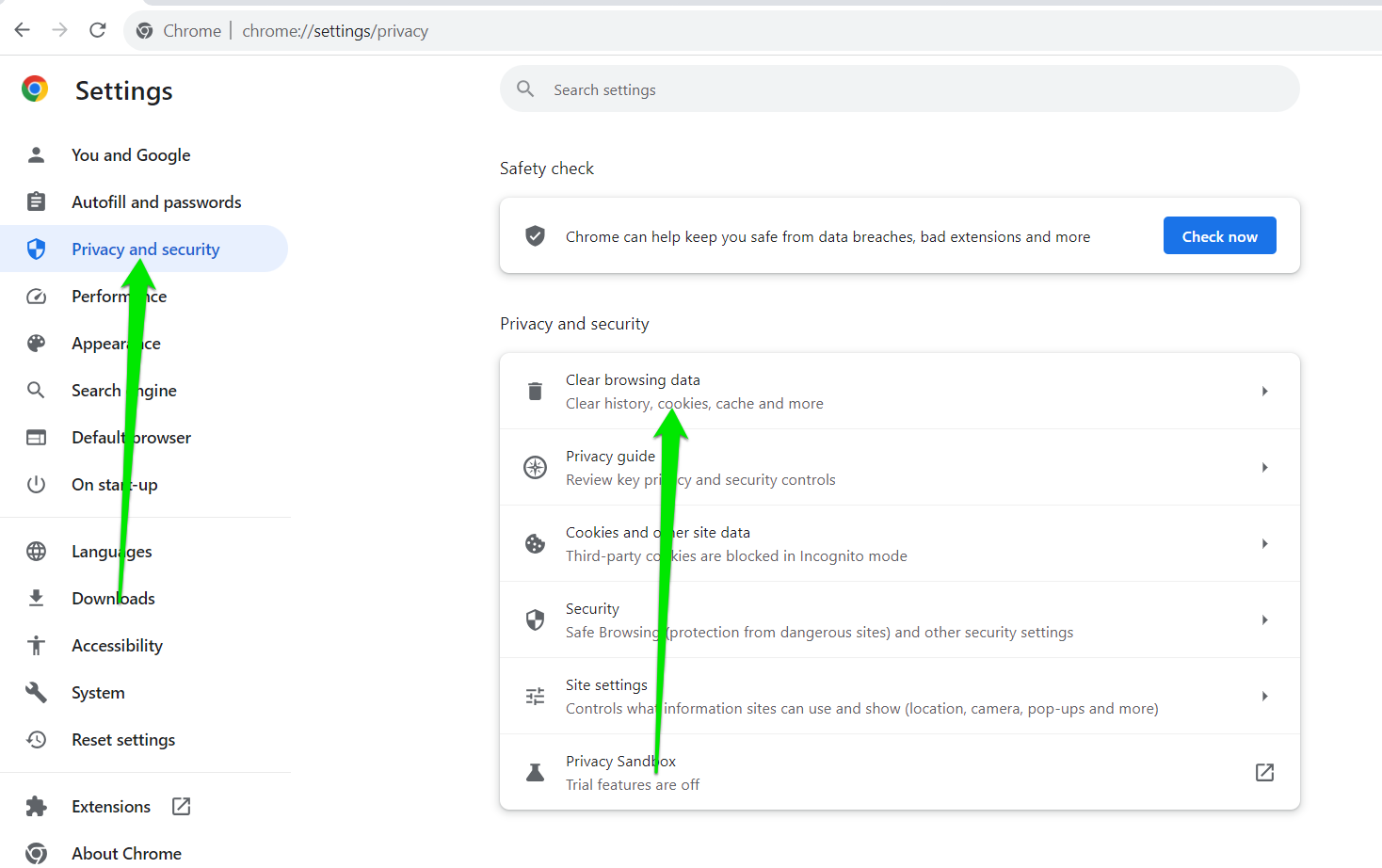Image resolution: width=1382 pixels, height=868 pixels.
Task: Click the Downloads arrow icon
Action: (x=36, y=599)
